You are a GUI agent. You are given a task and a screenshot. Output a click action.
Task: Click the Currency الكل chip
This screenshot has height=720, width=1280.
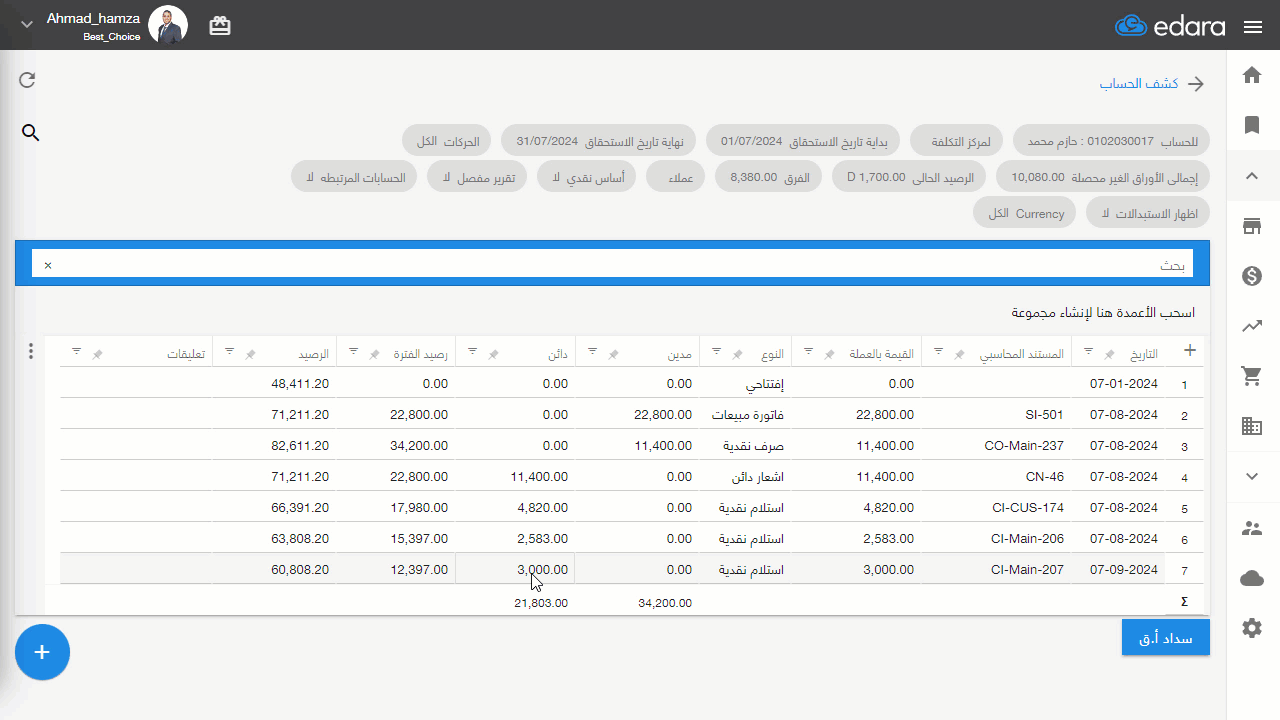[1025, 213]
